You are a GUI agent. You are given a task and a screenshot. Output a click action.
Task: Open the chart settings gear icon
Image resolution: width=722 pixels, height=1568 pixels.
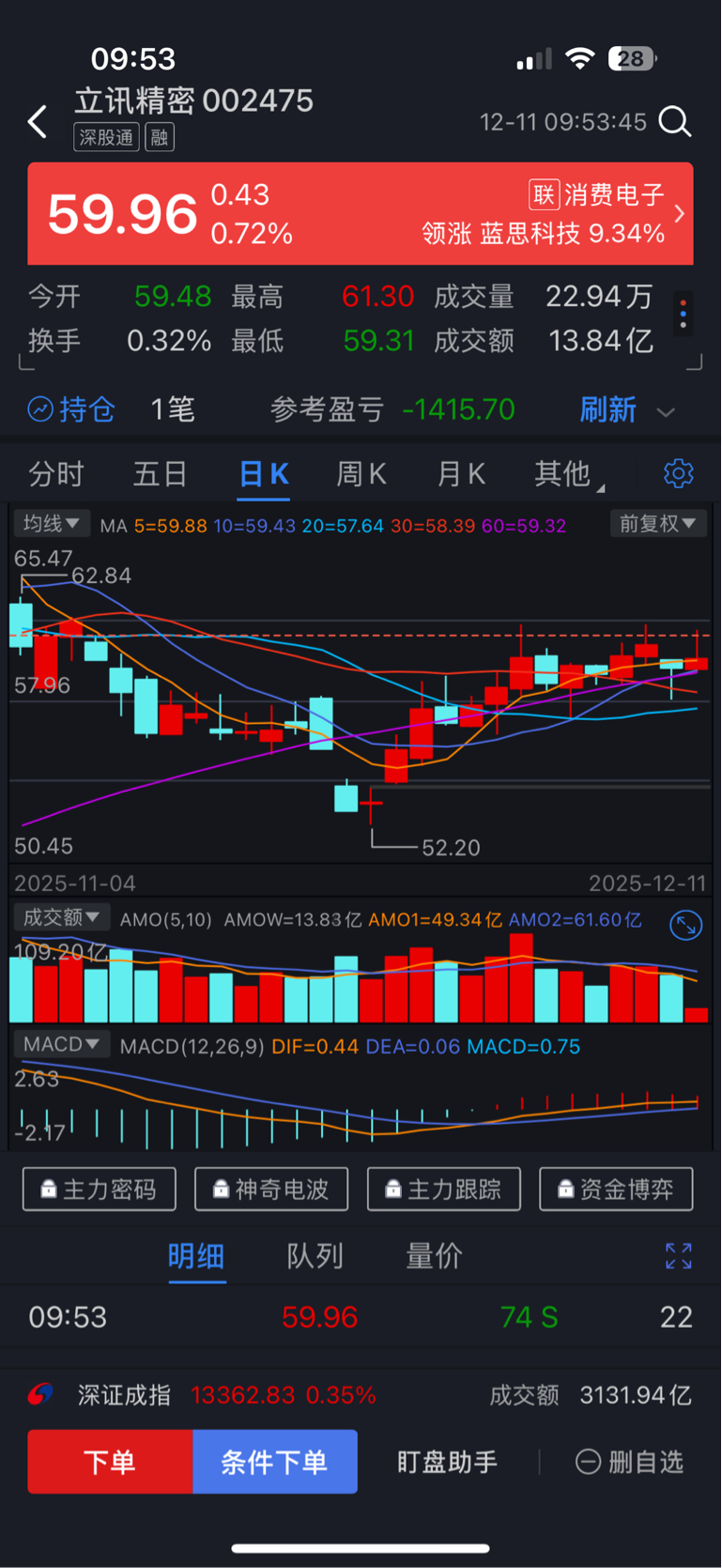tap(678, 473)
